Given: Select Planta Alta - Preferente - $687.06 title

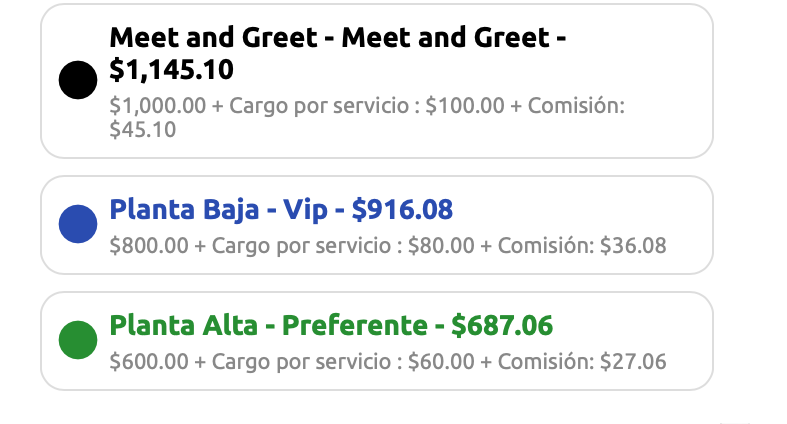Looking at the screenshot, I should [x=331, y=326].
